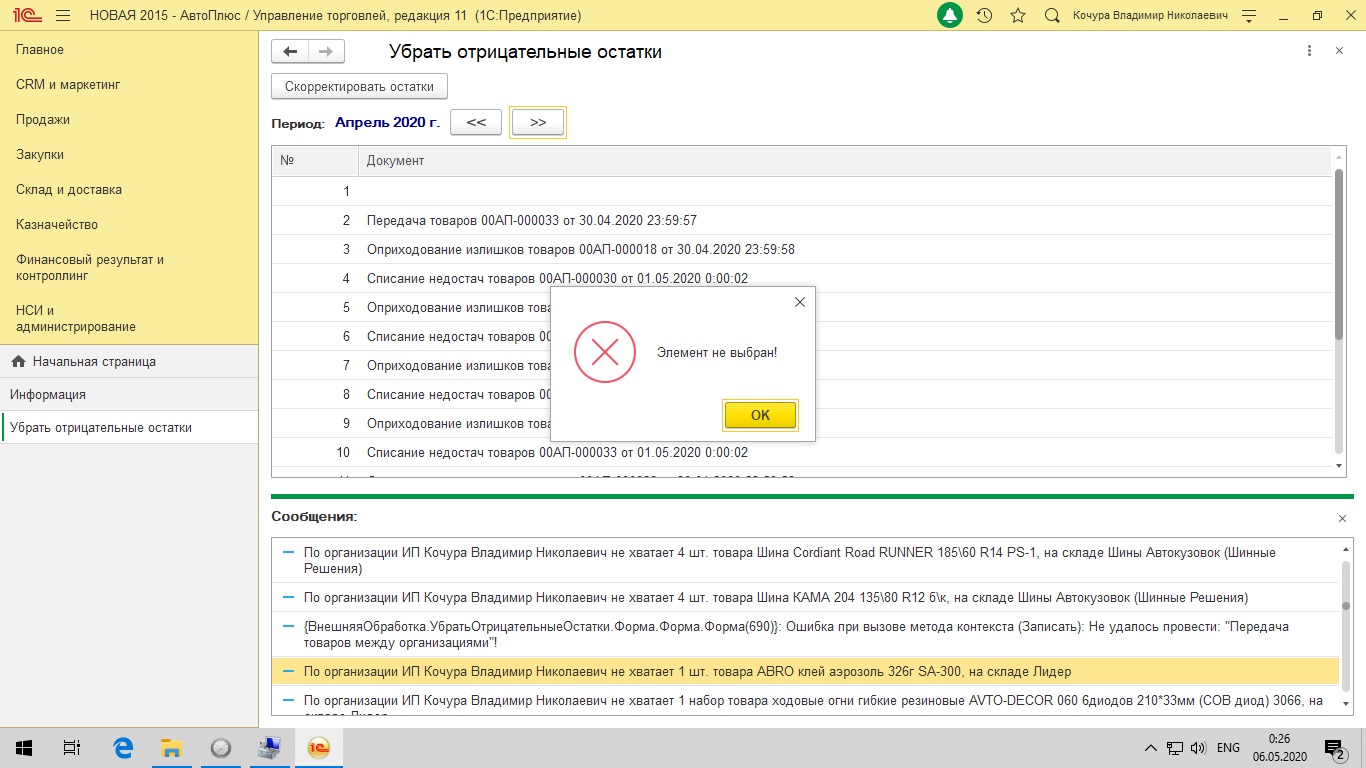Viewport: 1366px width, 768px height.
Task: Click message about Шина КАМА 204
Action: click(x=805, y=598)
